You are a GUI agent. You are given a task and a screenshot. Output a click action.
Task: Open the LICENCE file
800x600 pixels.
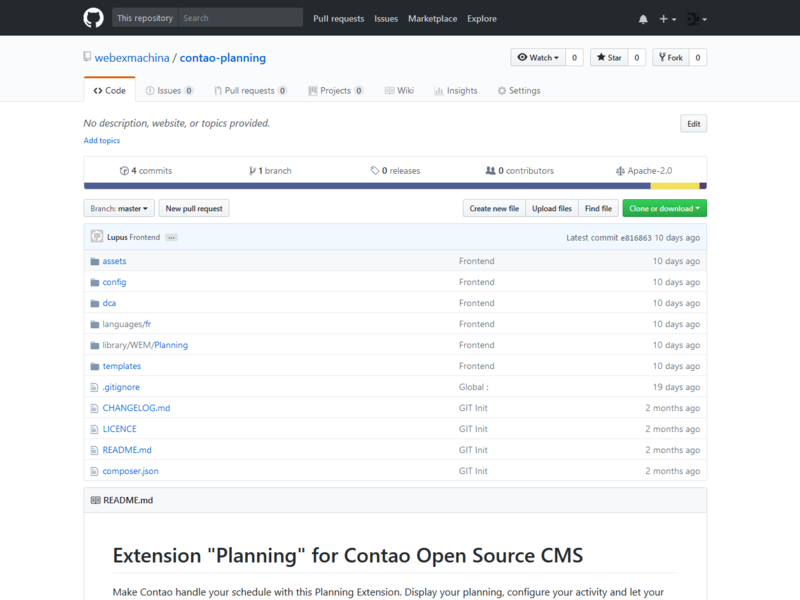coord(119,429)
